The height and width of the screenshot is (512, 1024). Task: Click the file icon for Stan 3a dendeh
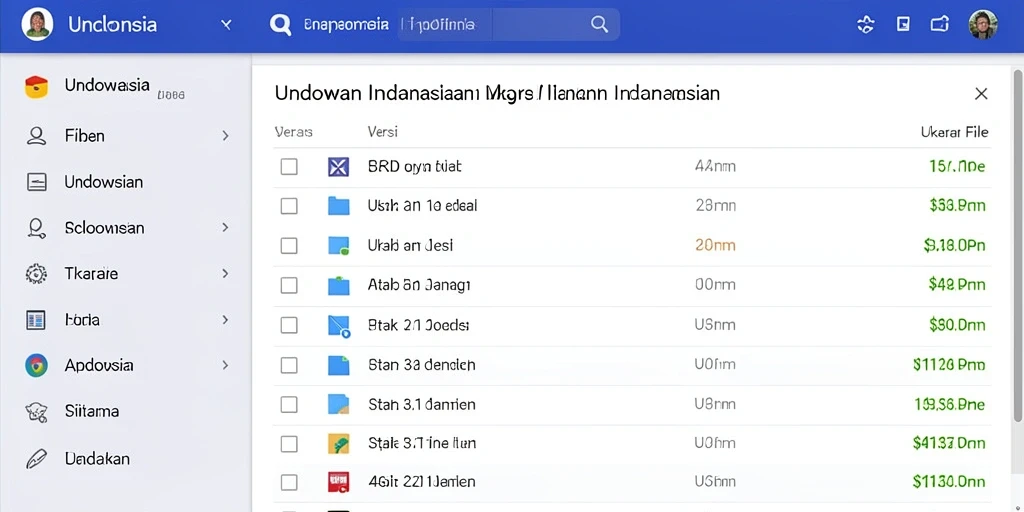[x=338, y=364]
